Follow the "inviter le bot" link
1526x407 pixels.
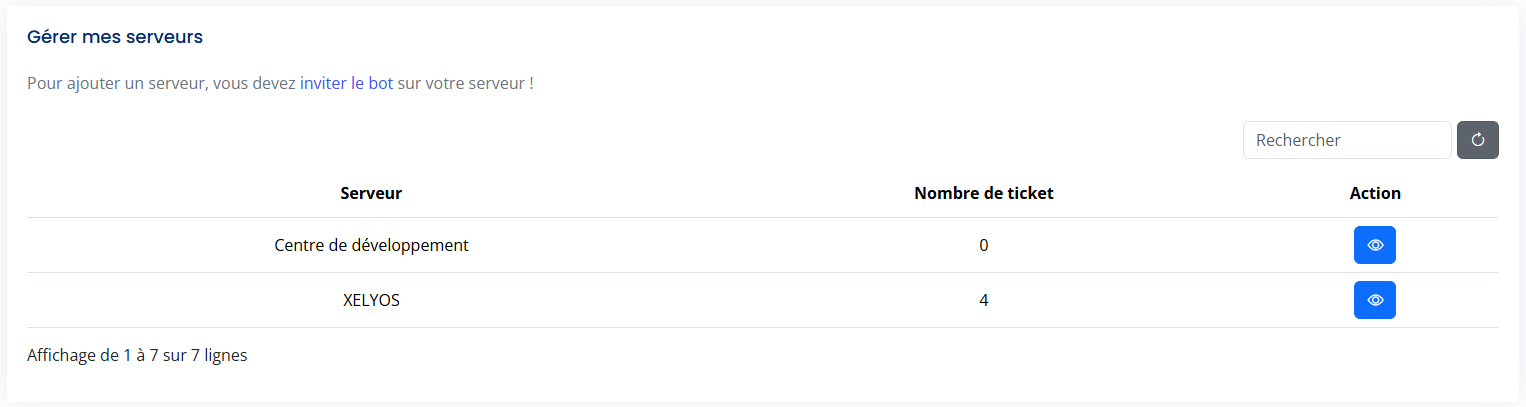(x=346, y=83)
